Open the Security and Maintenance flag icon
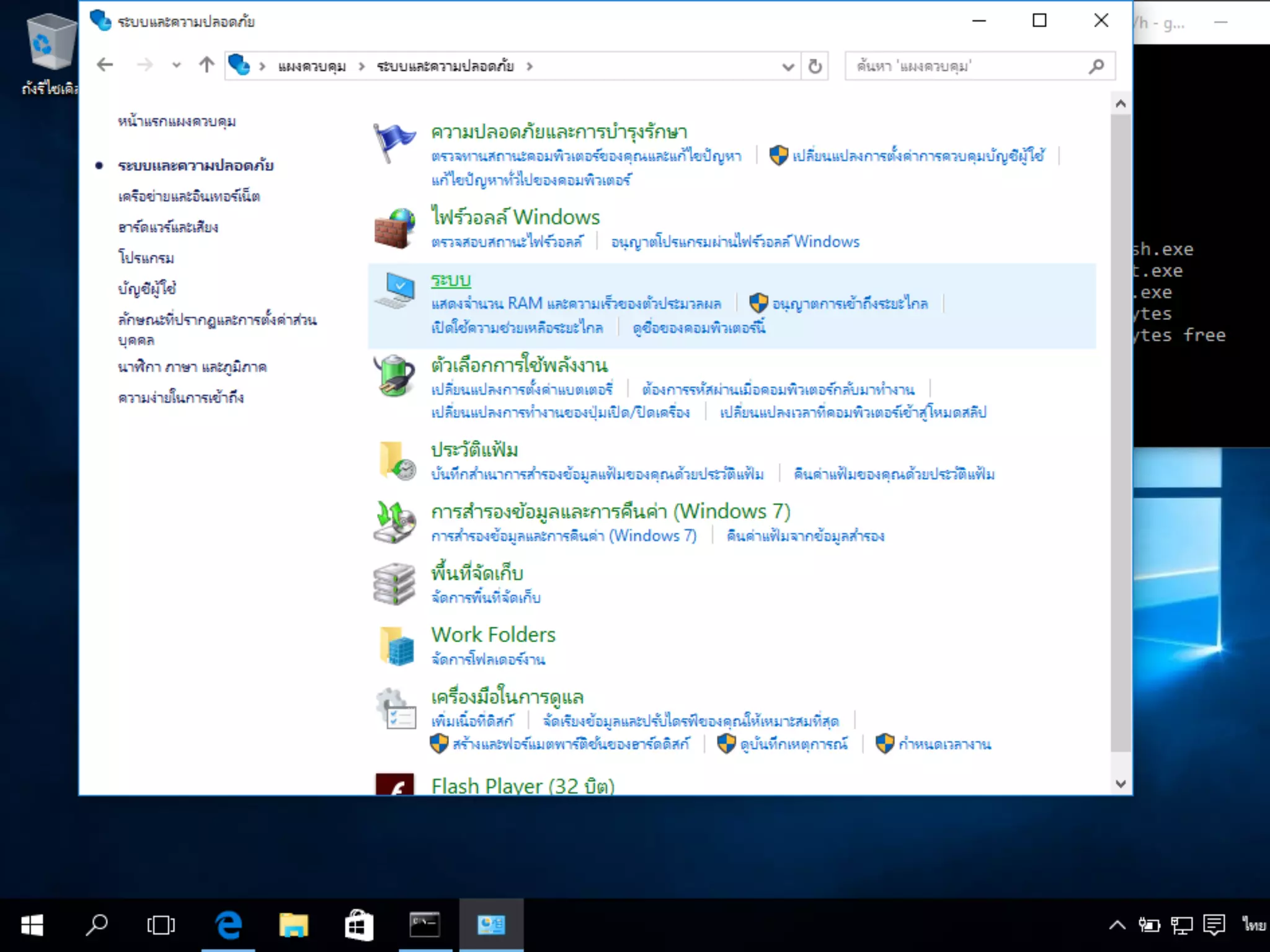The height and width of the screenshot is (952, 1270). pyautogui.click(x=394, y=143)
